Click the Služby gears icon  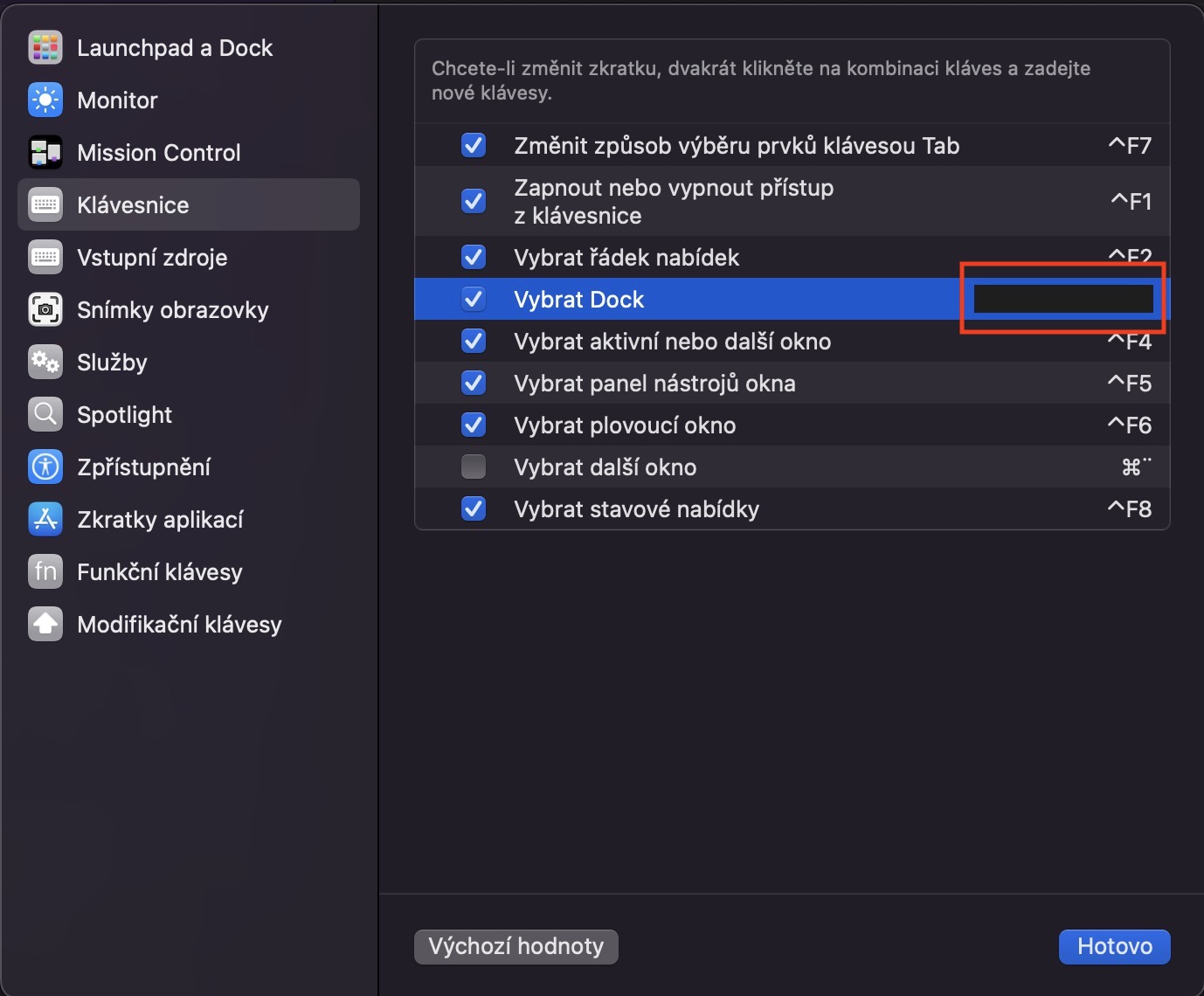coord(45,363)
